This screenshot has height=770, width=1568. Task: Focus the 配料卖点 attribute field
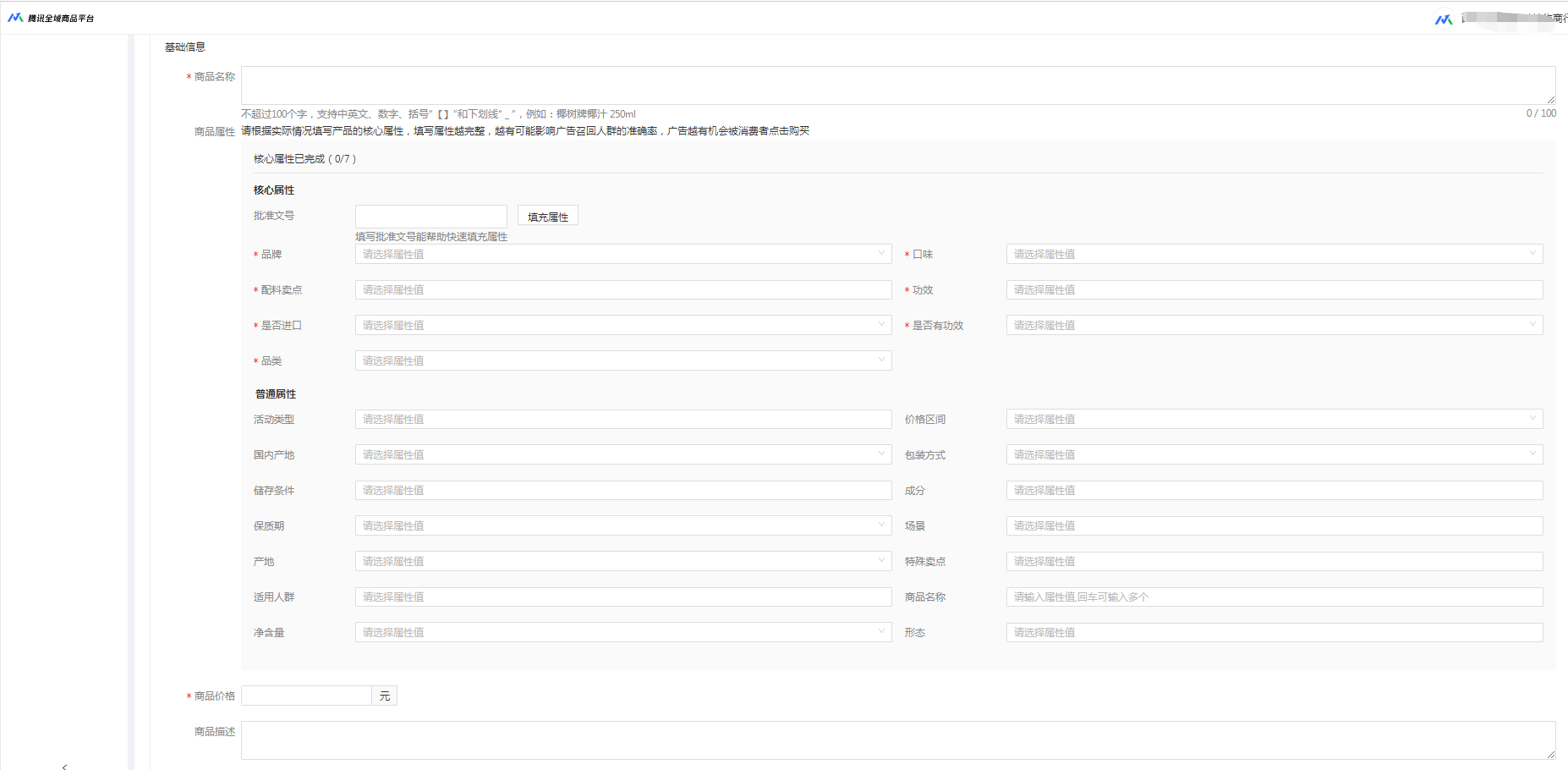622,289
